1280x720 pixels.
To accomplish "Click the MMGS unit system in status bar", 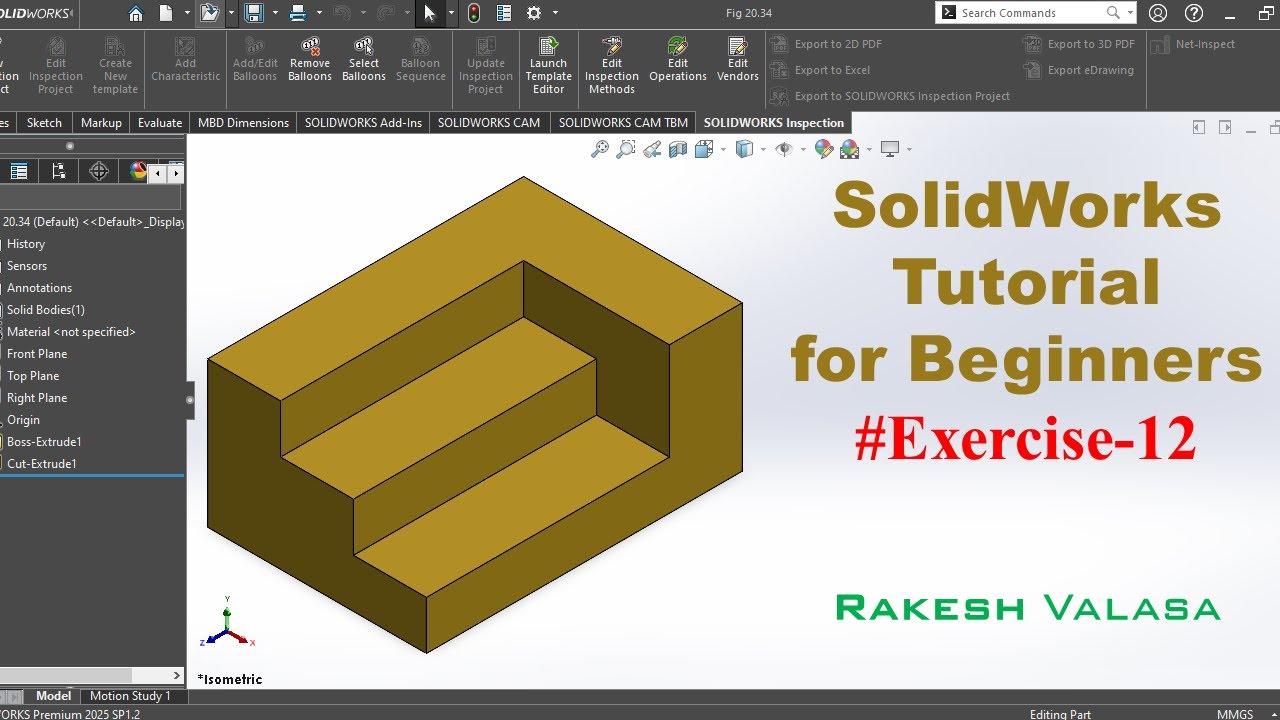I will point(1237,714).
